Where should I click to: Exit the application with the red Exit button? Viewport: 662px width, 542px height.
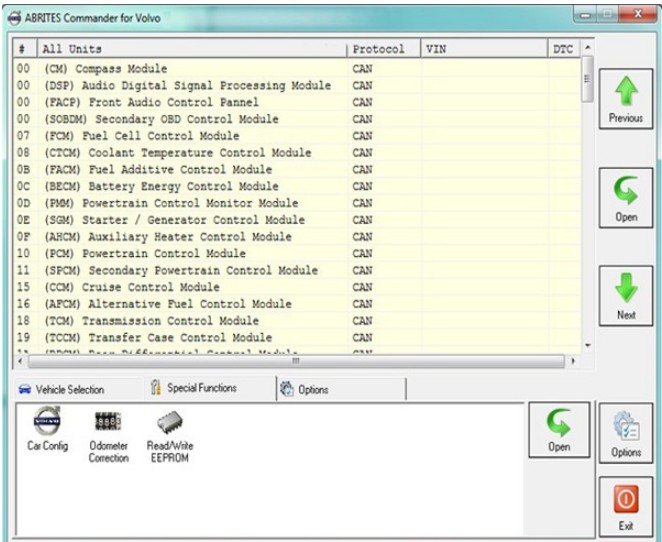point(626,507)
